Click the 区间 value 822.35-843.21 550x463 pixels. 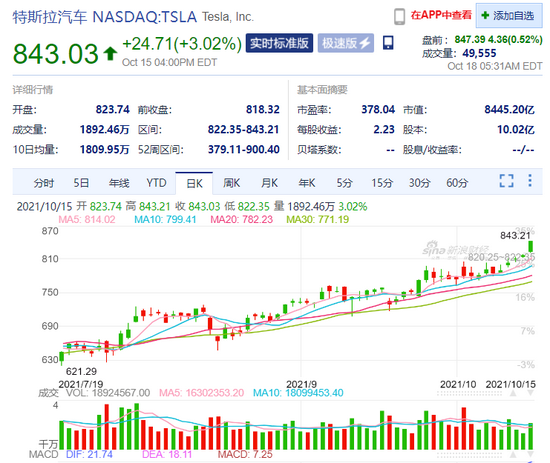243,129
